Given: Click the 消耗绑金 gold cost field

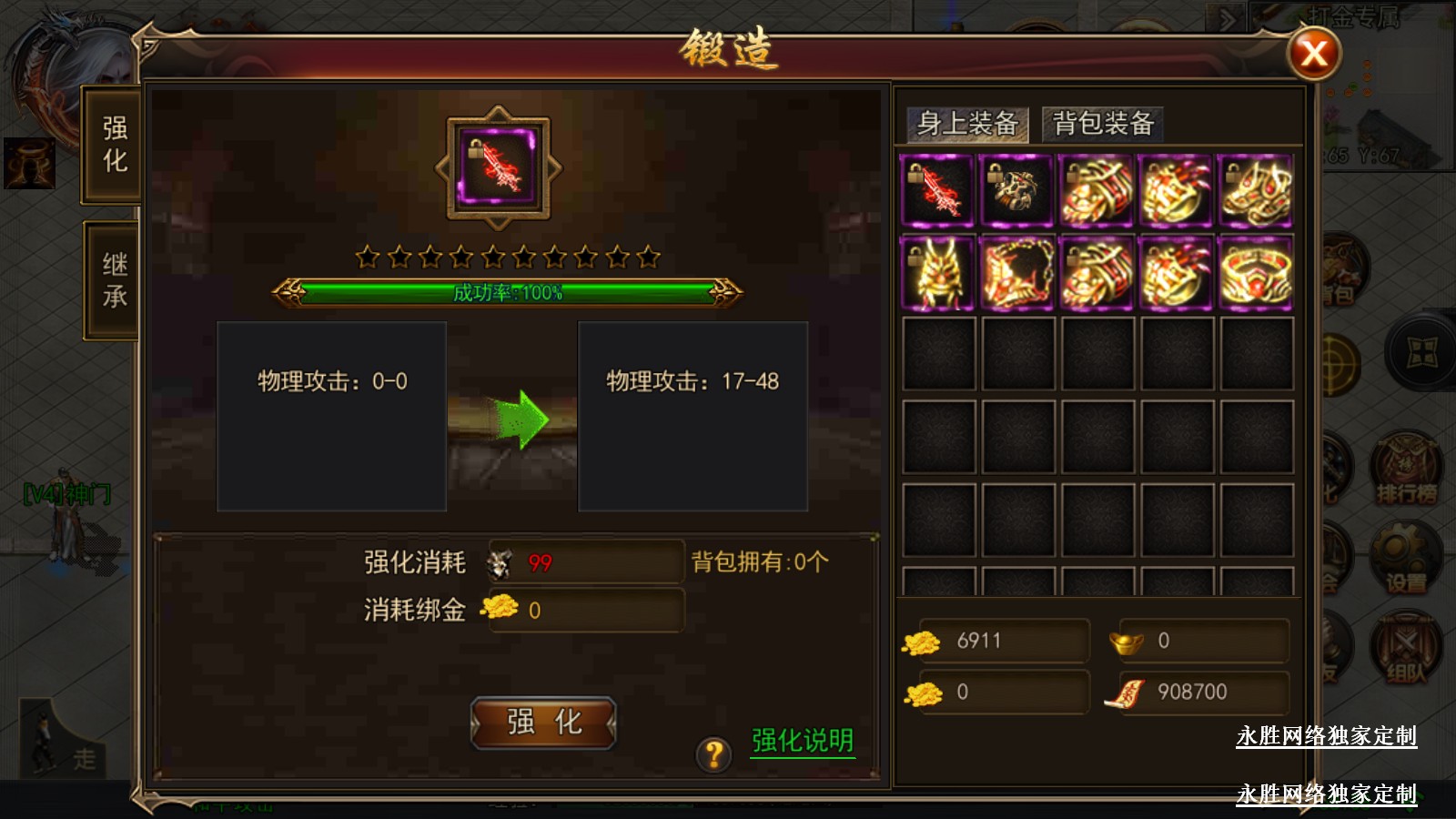Looking at the screenshot, I should 586,610.
